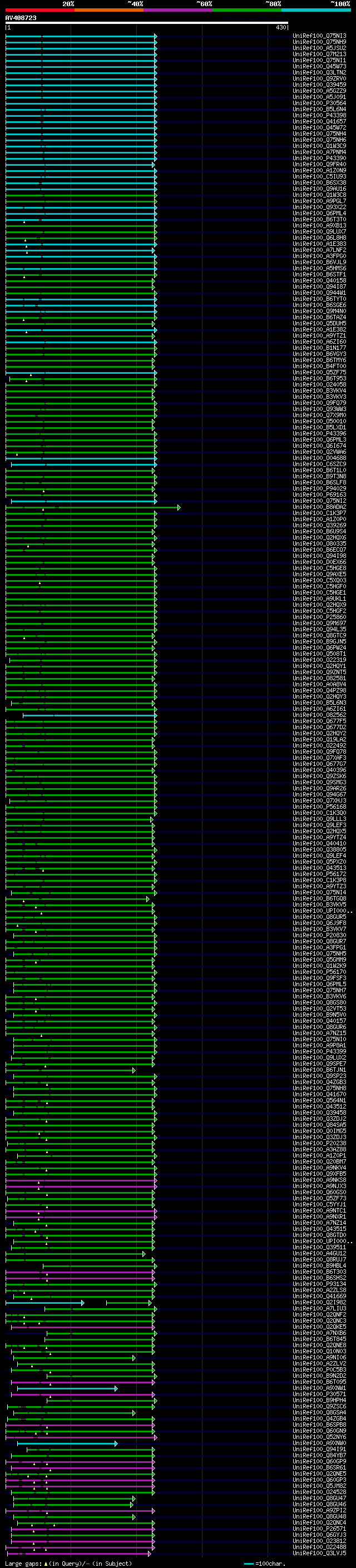Click the long alignment bar for UniRef100_B8ADA2

[92, 507]
